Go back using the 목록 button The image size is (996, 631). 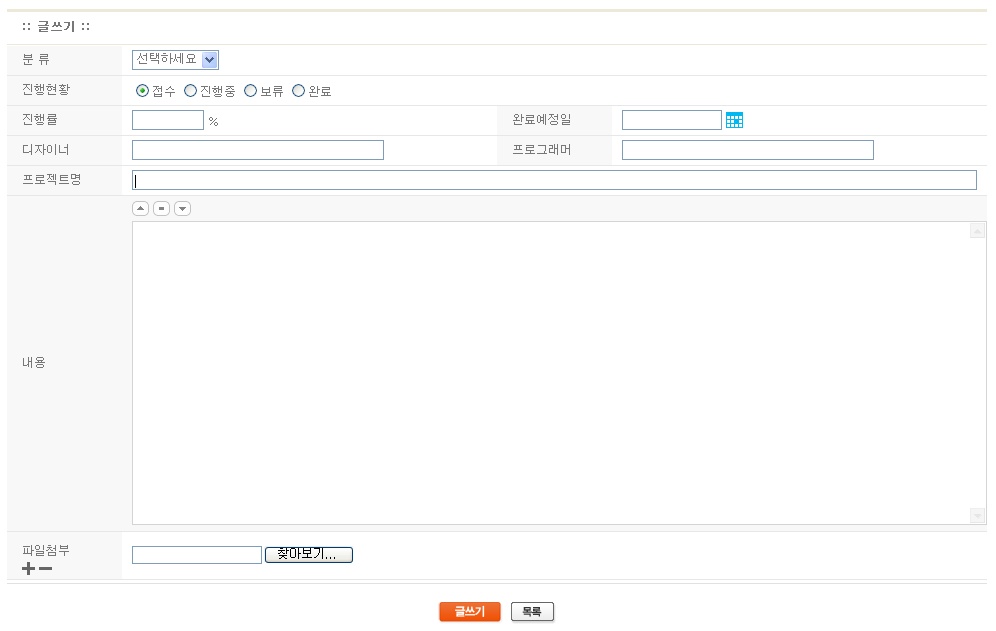532,612
